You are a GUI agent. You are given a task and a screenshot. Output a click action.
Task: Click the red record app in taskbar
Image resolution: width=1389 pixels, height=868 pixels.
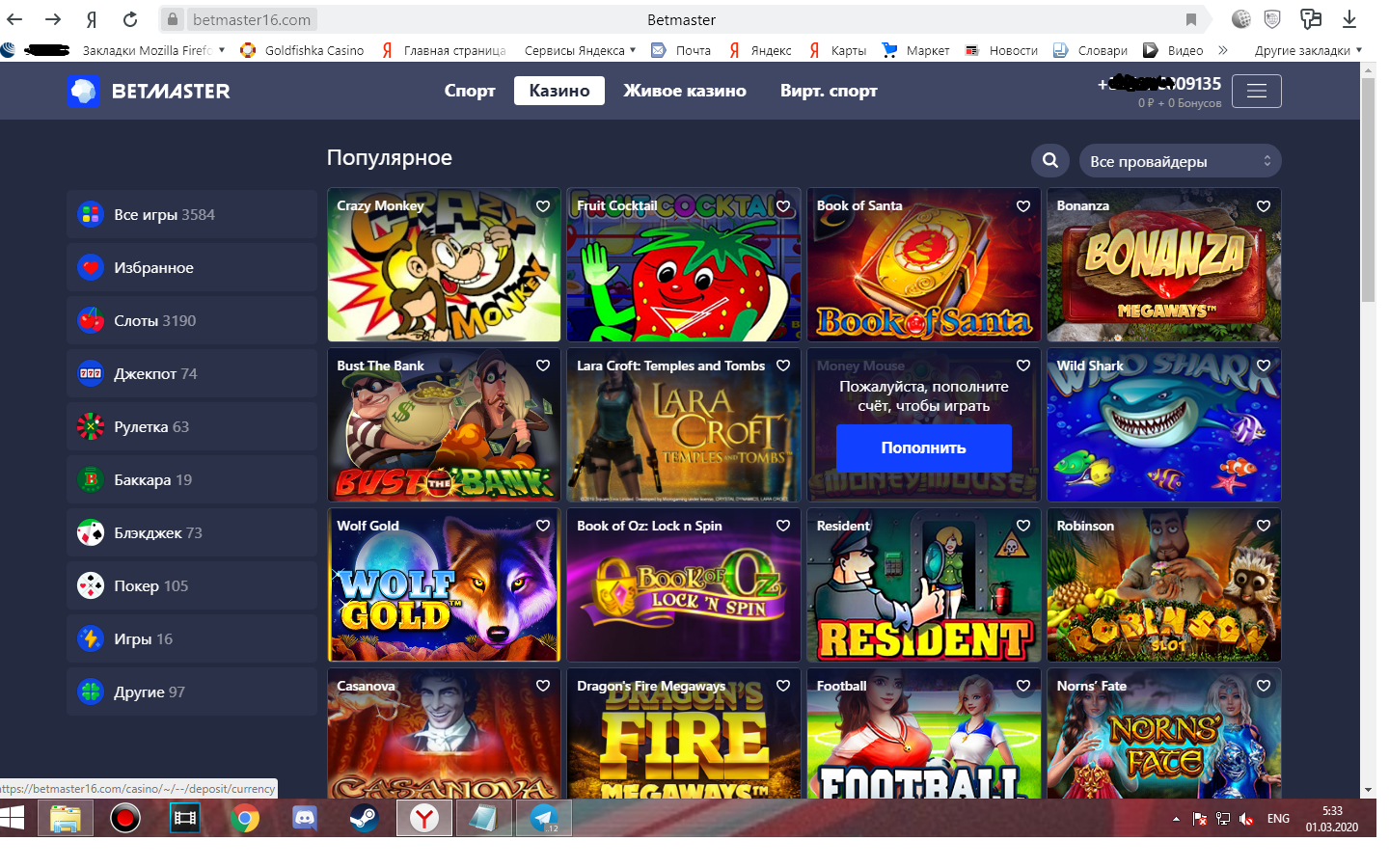pos(125,819)
